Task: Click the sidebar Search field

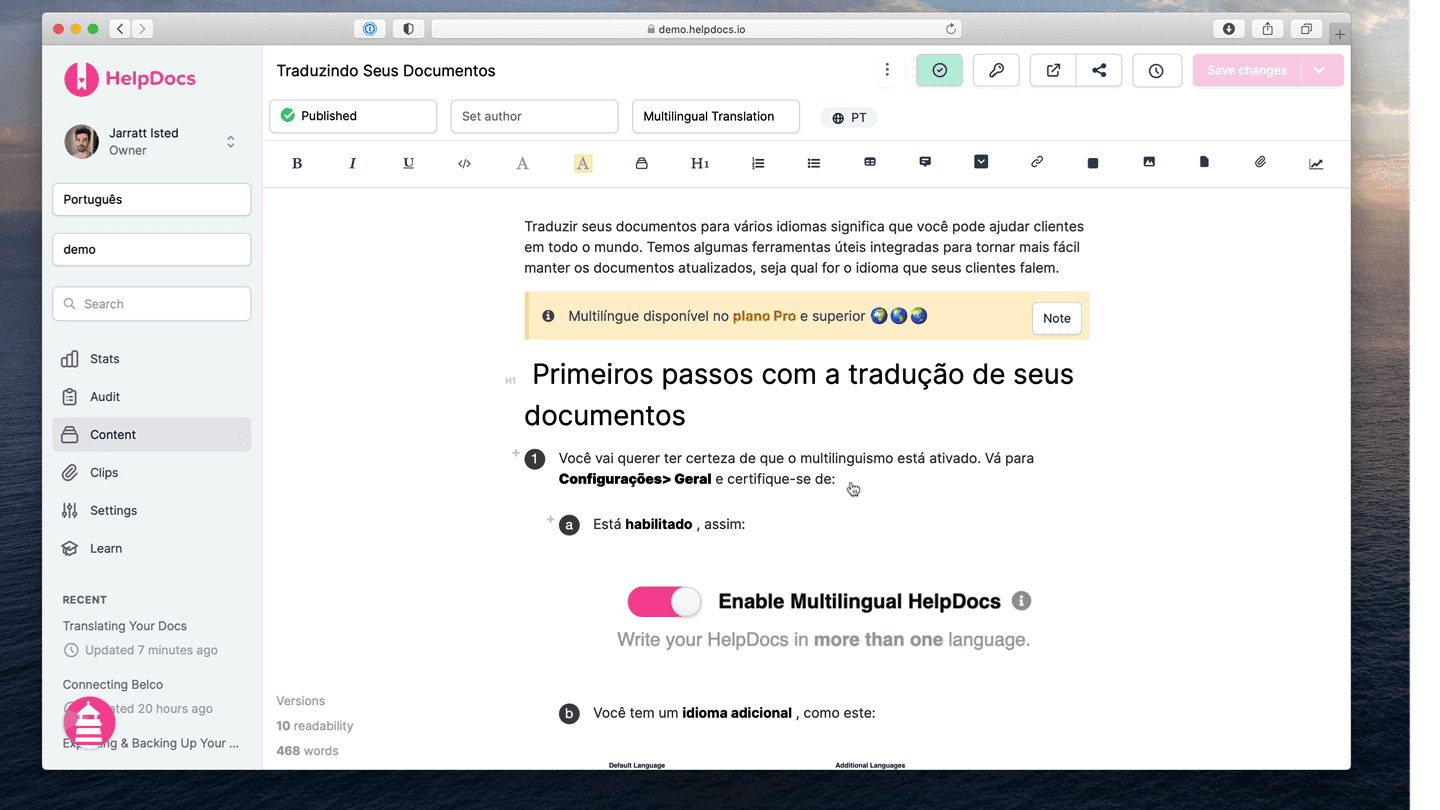Action: pos(152,304)
